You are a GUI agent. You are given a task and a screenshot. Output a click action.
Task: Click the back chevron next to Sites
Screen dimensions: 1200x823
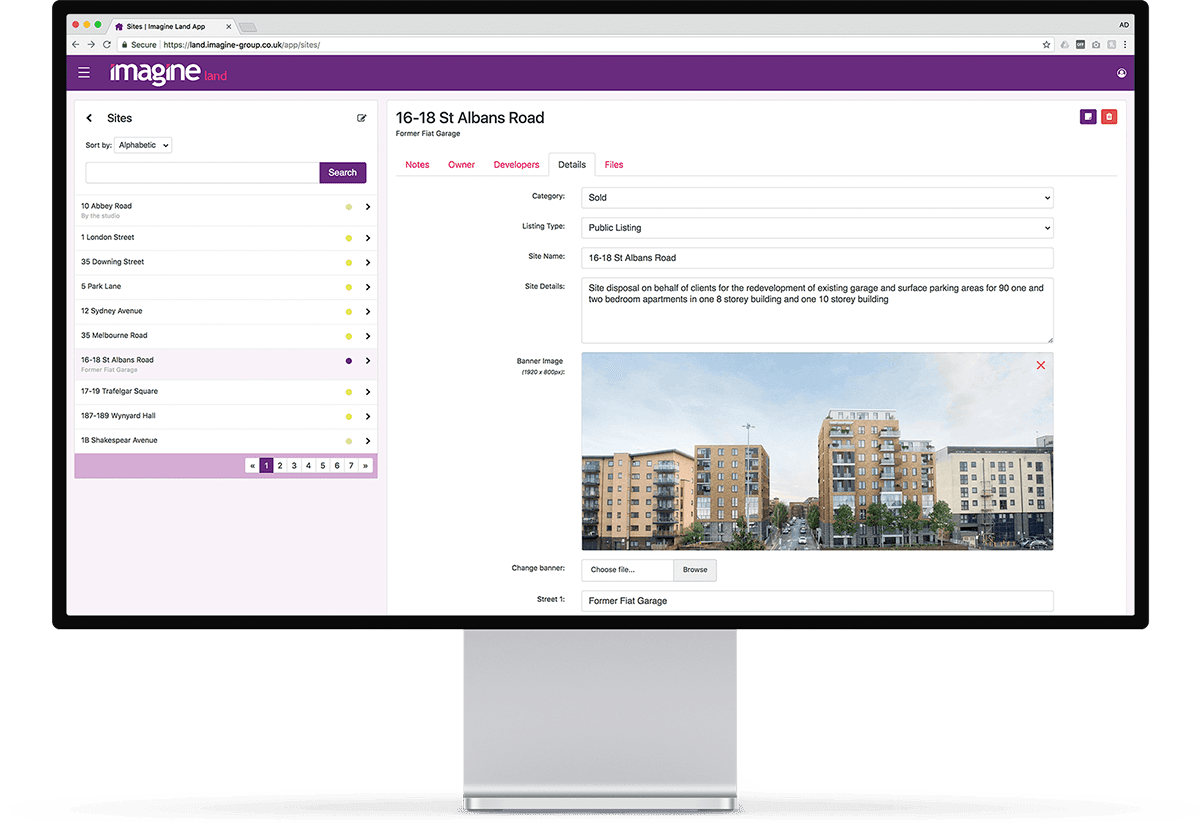[89, 118]
